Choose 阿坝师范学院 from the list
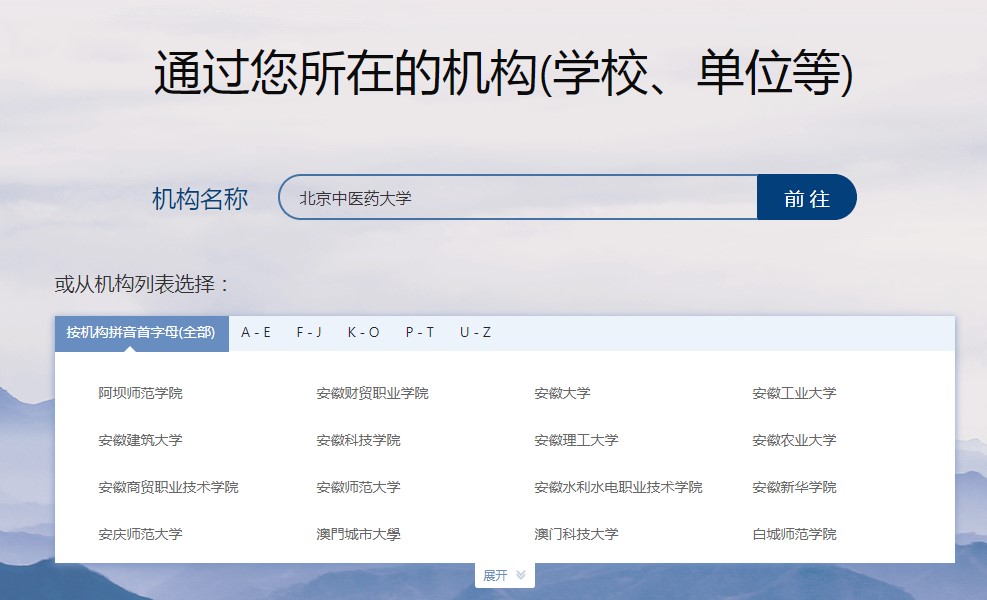This screenshot has height=600, width=987. (x=141, y=393)
